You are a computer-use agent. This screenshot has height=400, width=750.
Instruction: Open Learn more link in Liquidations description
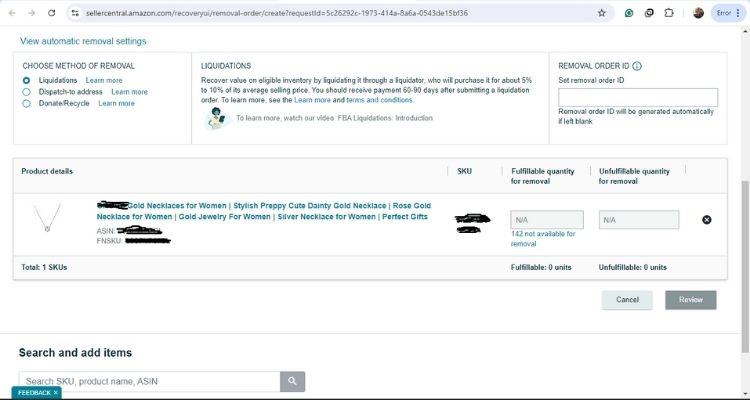pos(312,100)
